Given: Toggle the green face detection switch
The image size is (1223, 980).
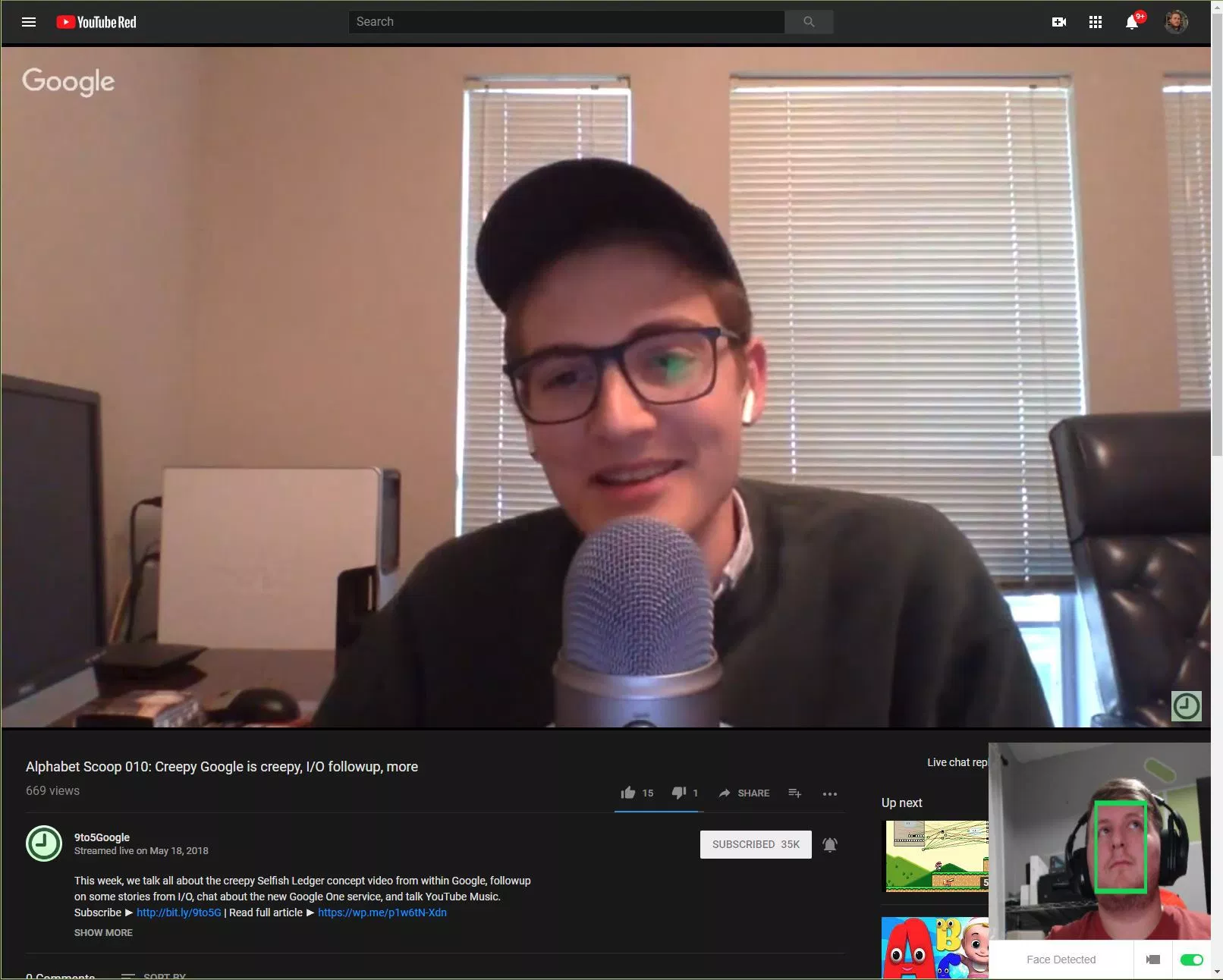Looking at the screenshot, I should click(1191, 960).
